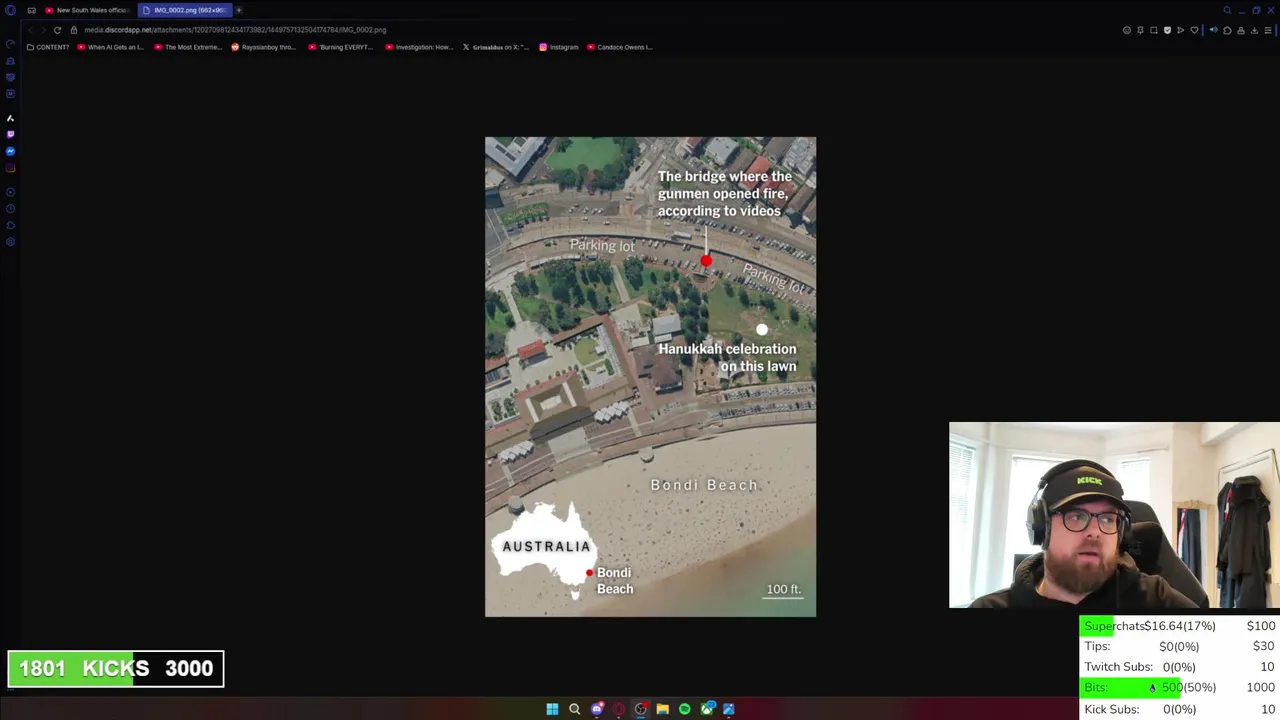This screenshot has height=720, width=1280.
Task: Click the white Hanukkah lawn marker
Action: point(762,329)
